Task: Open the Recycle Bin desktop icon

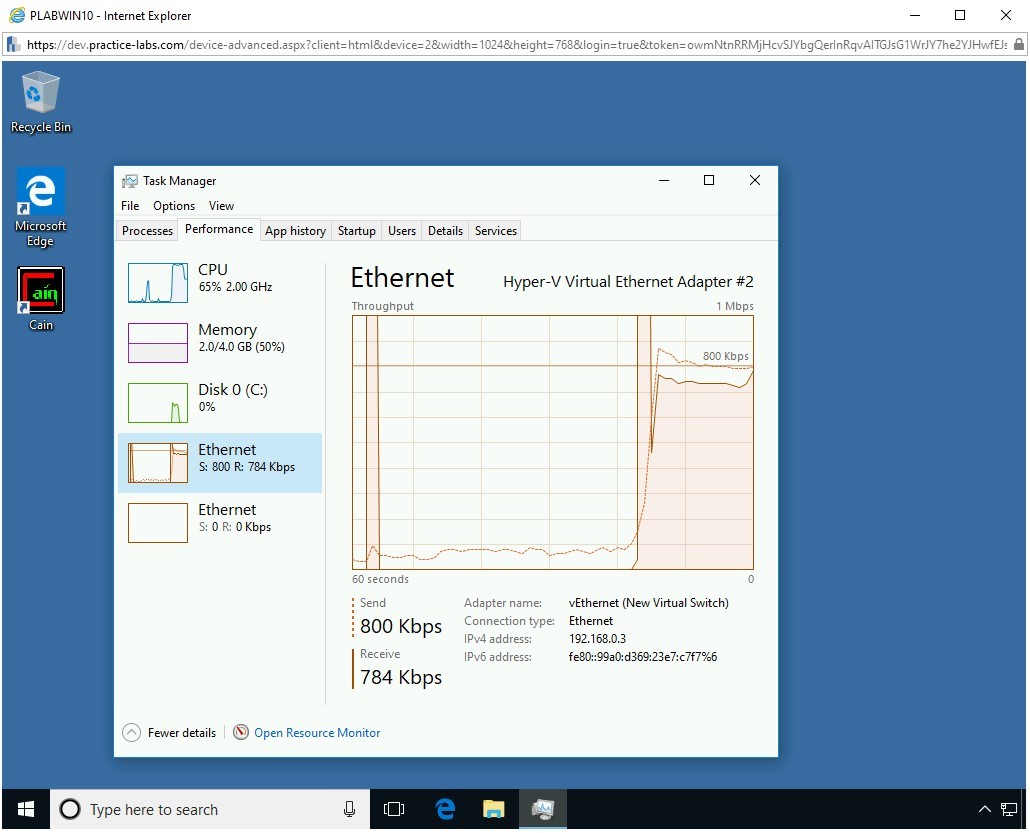Action: coord(40,101)
